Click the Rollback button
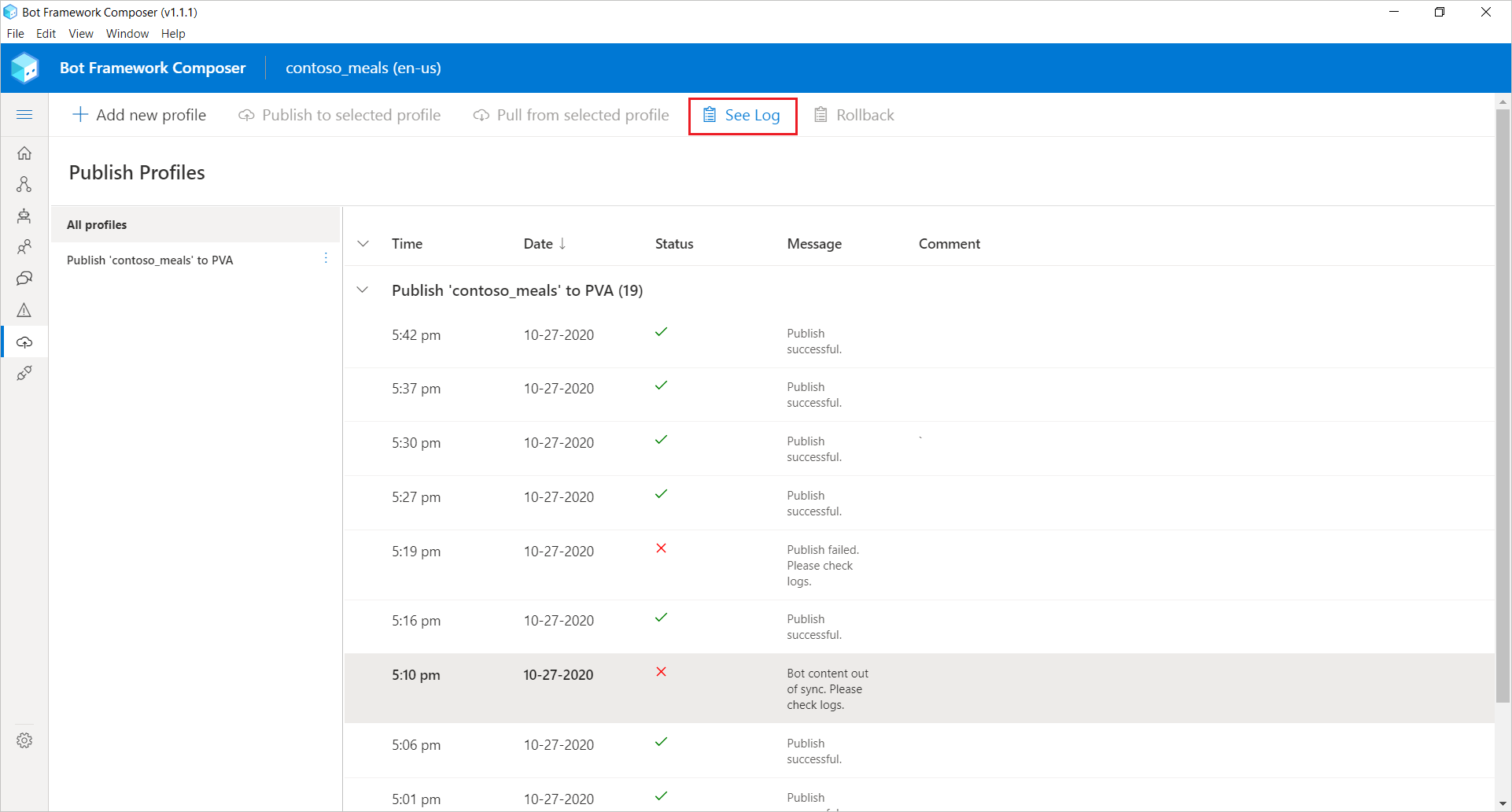 (854, 115)
